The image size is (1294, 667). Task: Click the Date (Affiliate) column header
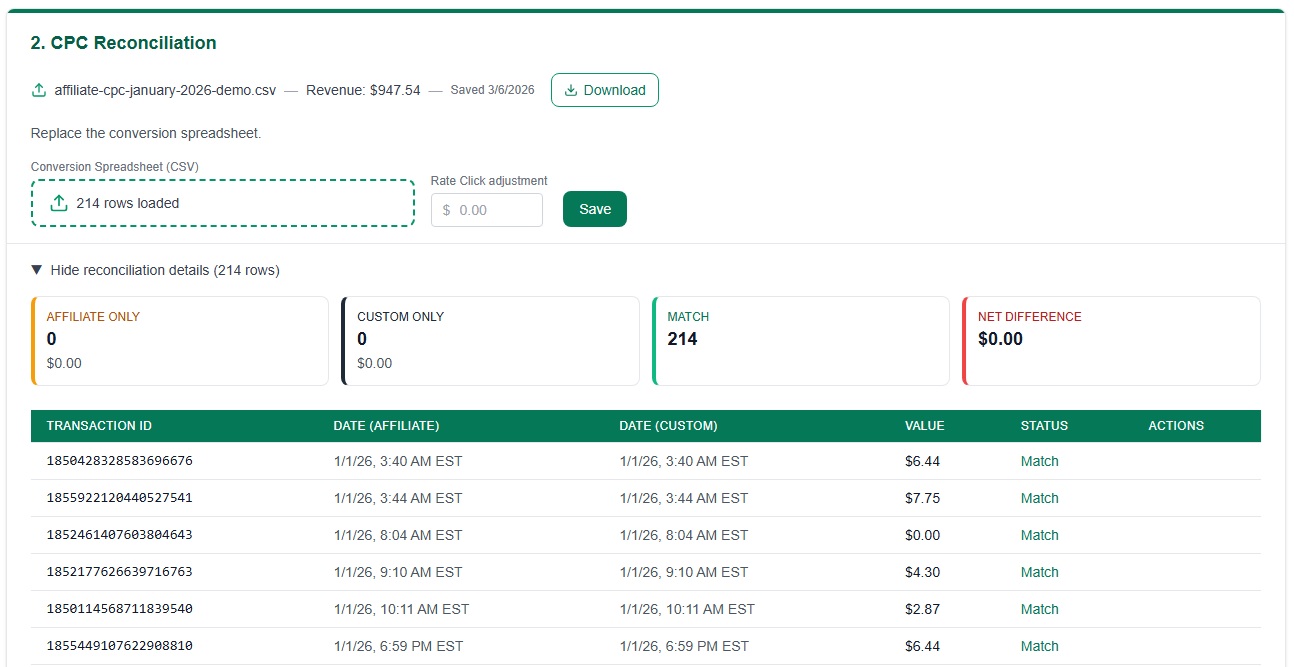(386, 425)
